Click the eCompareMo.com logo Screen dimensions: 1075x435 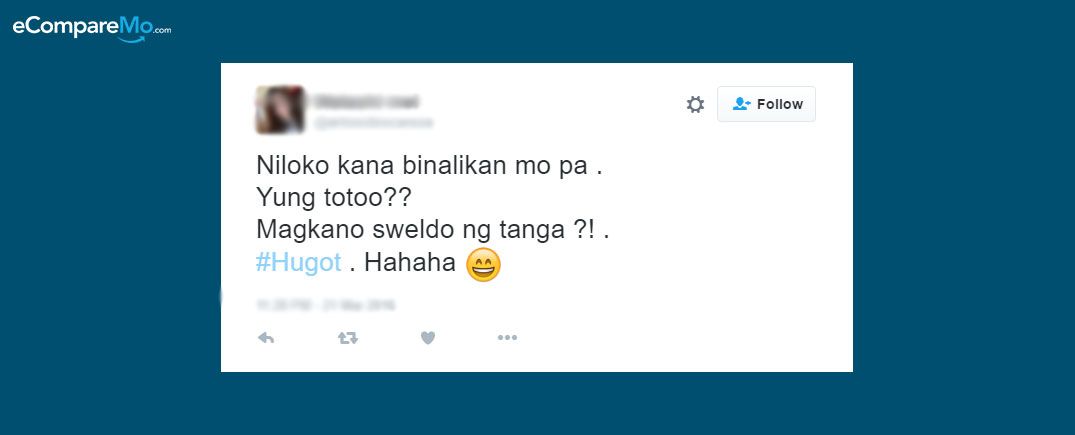92,29
